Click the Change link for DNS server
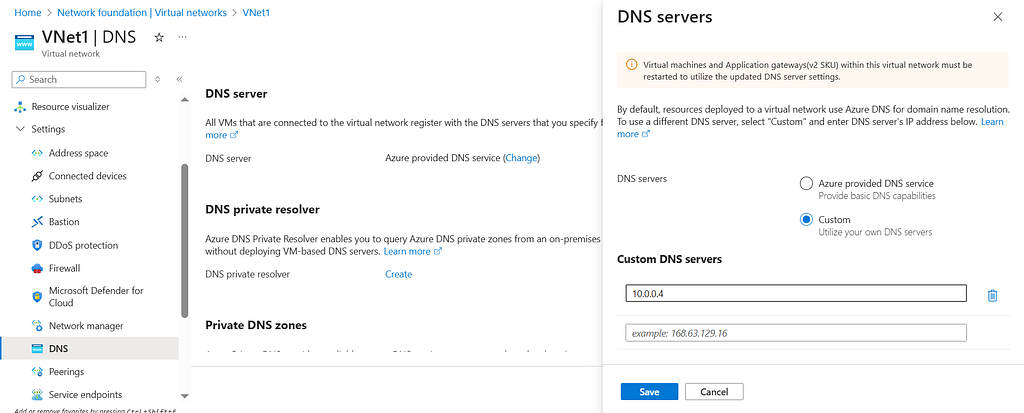 [522, 157]
